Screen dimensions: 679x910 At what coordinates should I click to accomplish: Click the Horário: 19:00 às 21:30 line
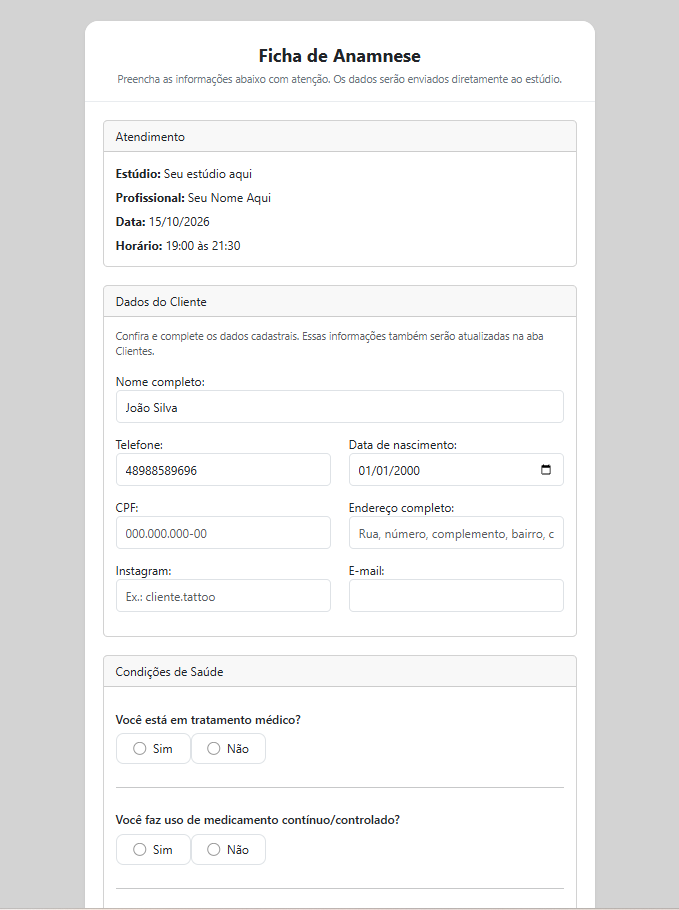point(178,245)
